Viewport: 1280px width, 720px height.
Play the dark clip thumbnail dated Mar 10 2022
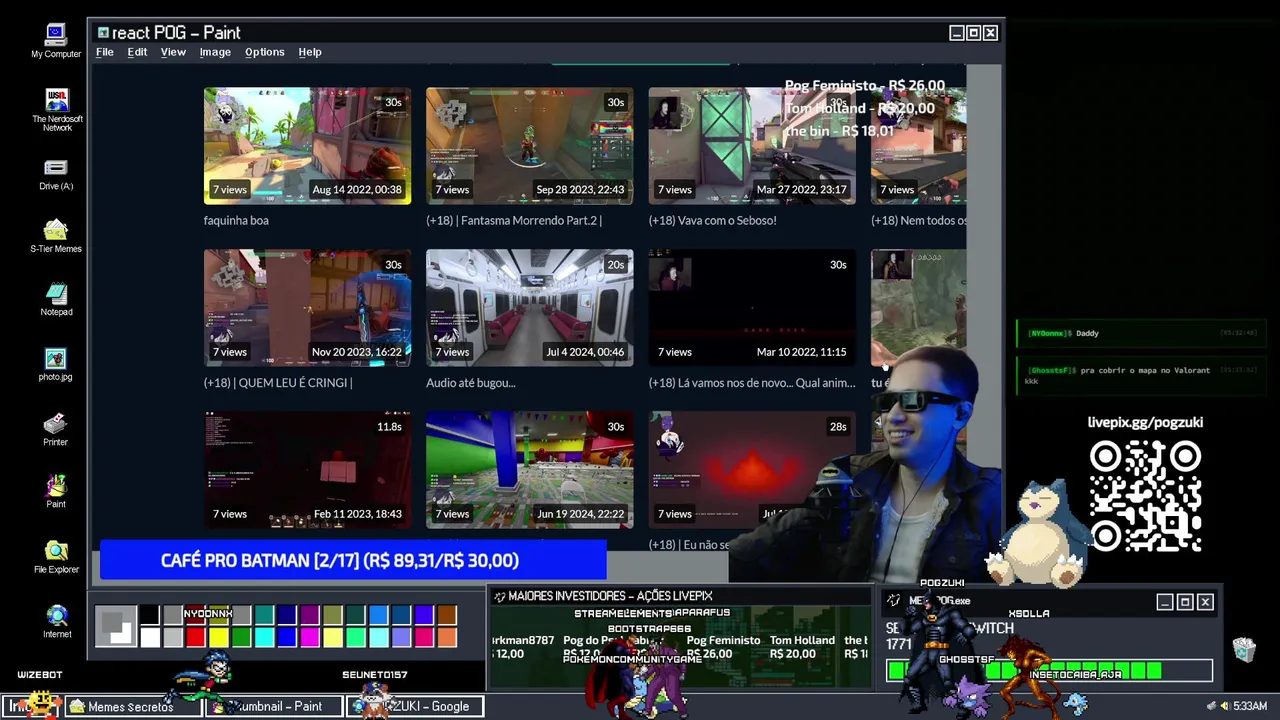(x=752, y=308)
